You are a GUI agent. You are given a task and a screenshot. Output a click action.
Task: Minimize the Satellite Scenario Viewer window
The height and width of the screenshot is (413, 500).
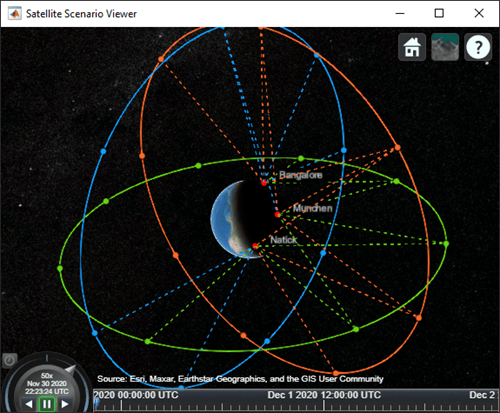tap(400, 13)
